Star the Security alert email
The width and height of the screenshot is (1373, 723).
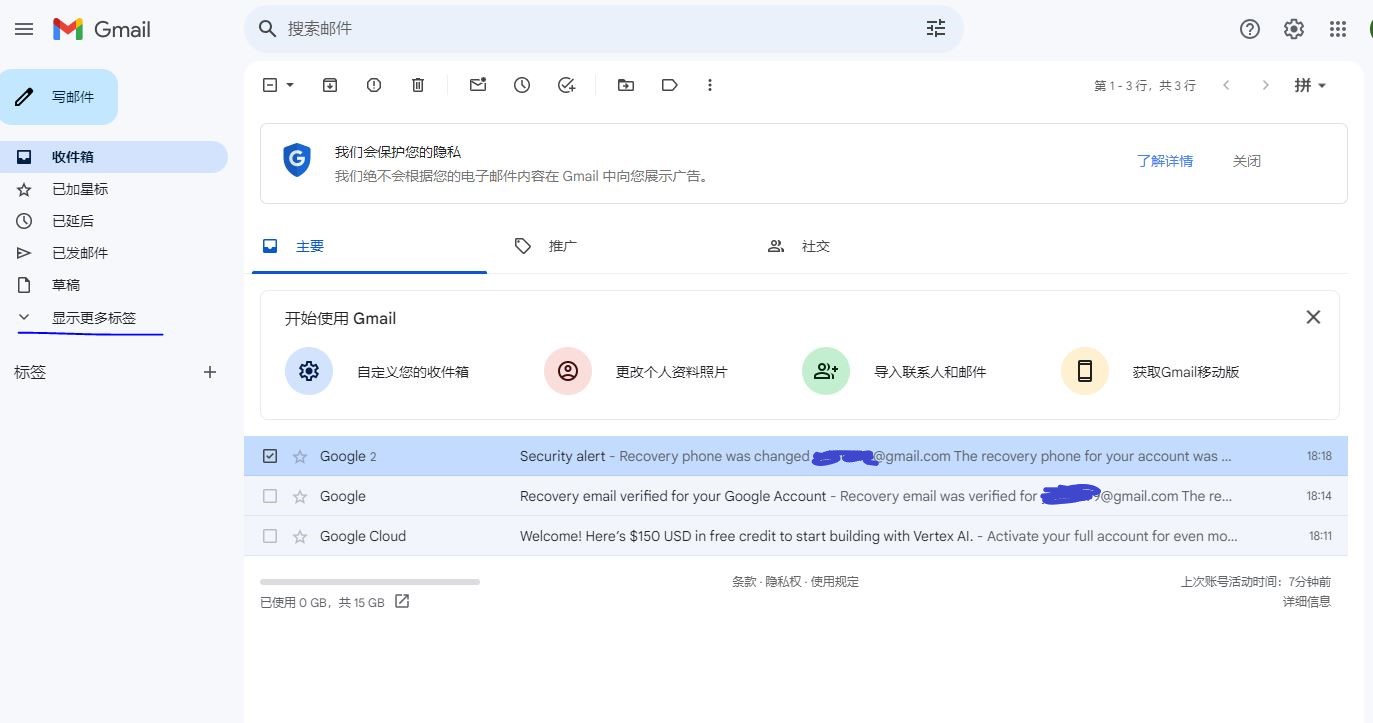300,456
